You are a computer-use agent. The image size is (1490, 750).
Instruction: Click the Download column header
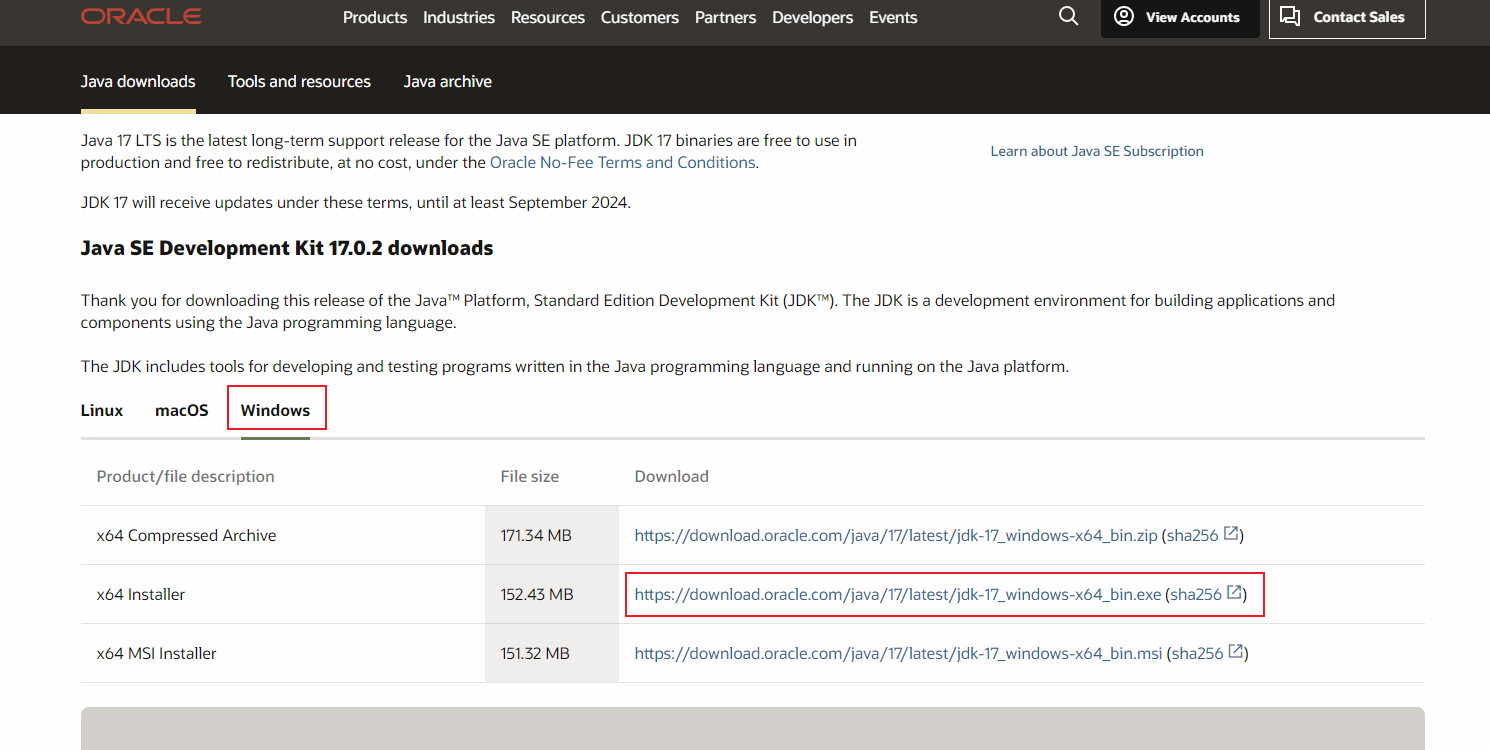click(x=672, y=476)
